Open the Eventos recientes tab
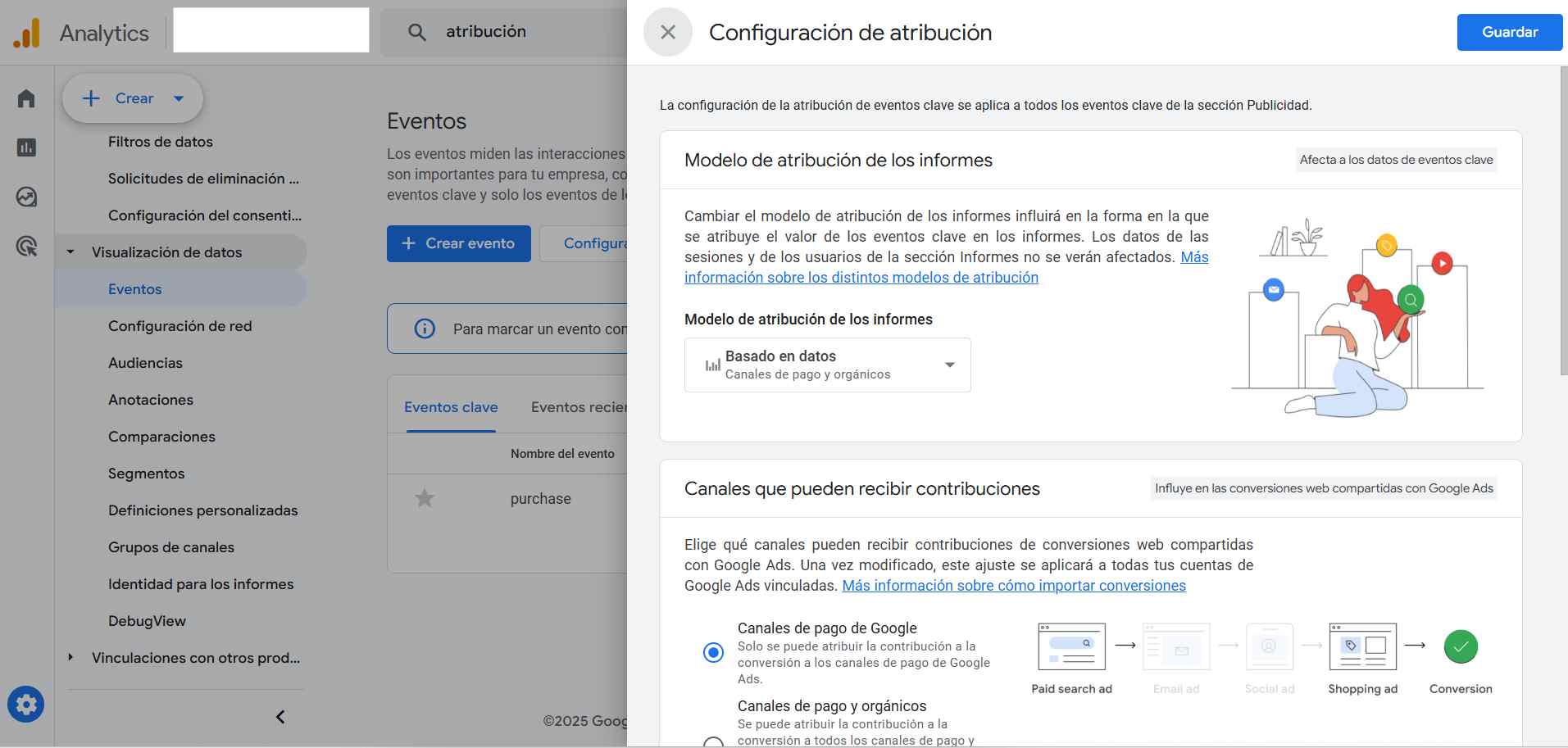 click(579, 407)
